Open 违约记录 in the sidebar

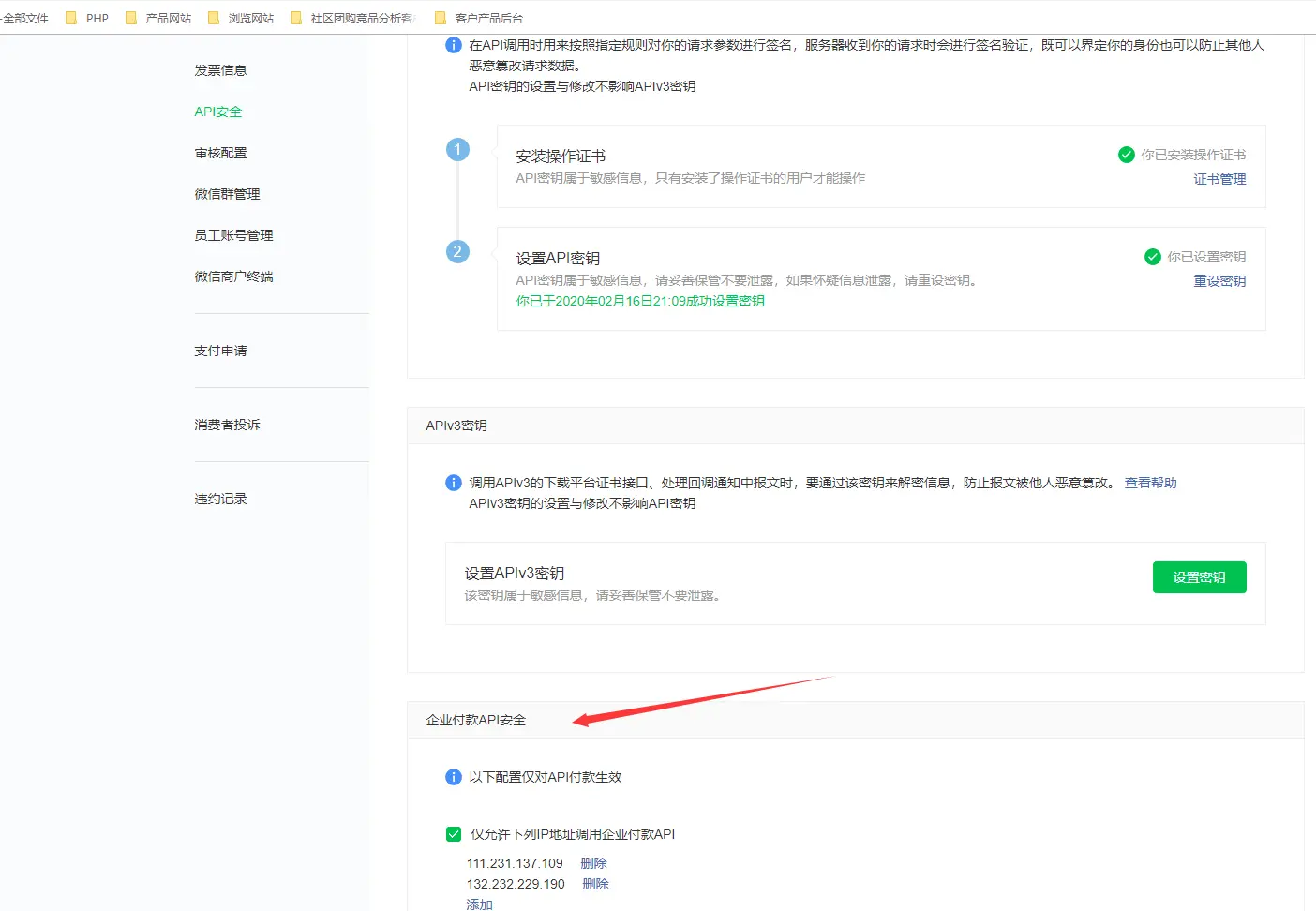pyautogui.click(x=220, y=499)
